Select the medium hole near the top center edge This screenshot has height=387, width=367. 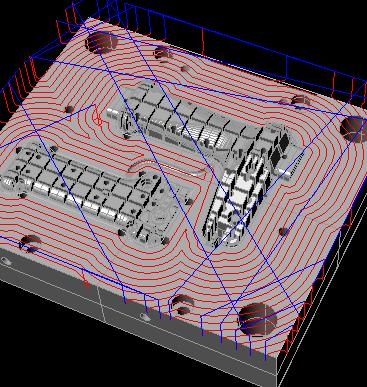[163, 53]
